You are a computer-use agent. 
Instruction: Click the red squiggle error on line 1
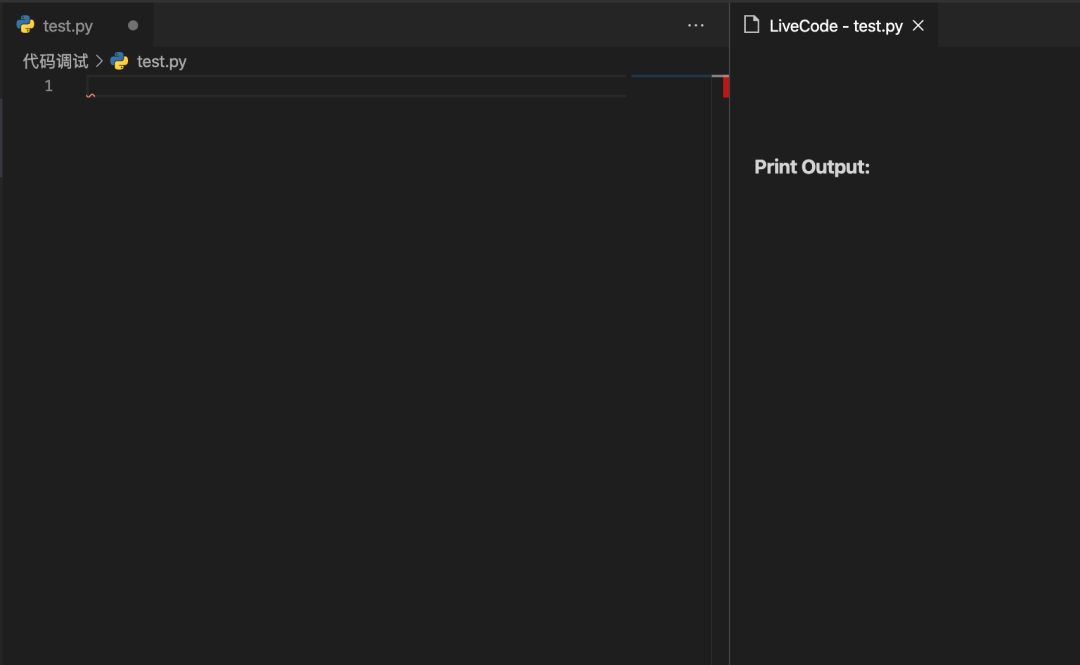pyautogui.click(x=91, y=96)
